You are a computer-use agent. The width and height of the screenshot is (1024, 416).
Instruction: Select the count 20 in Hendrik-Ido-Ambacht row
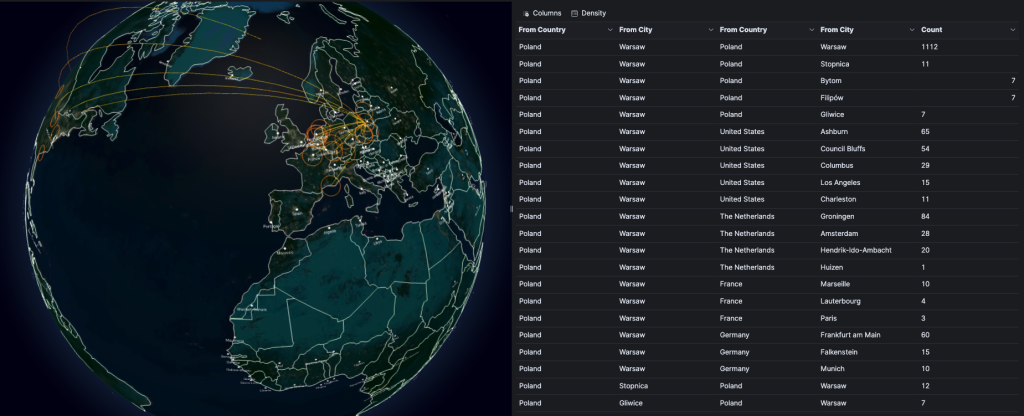[925, 250]
